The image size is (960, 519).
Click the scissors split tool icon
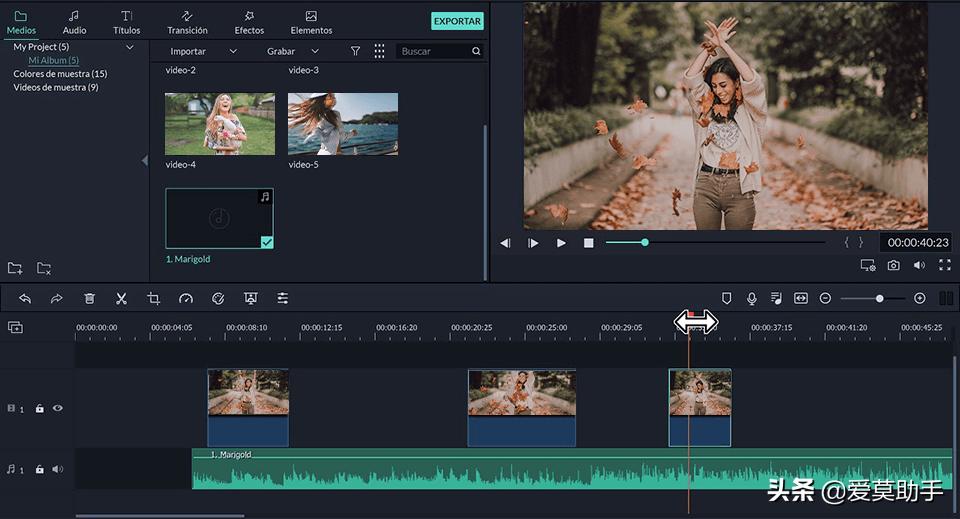click(x=121, y=298)
